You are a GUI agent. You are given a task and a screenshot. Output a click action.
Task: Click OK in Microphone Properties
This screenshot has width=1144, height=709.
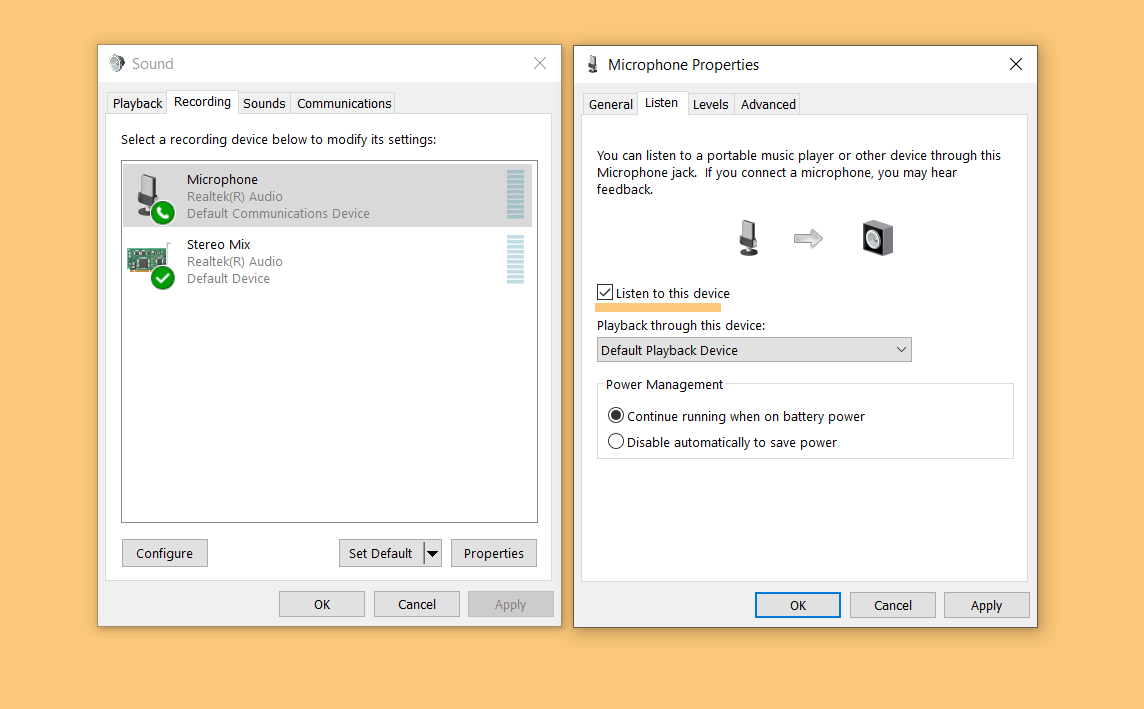point(797,605)
